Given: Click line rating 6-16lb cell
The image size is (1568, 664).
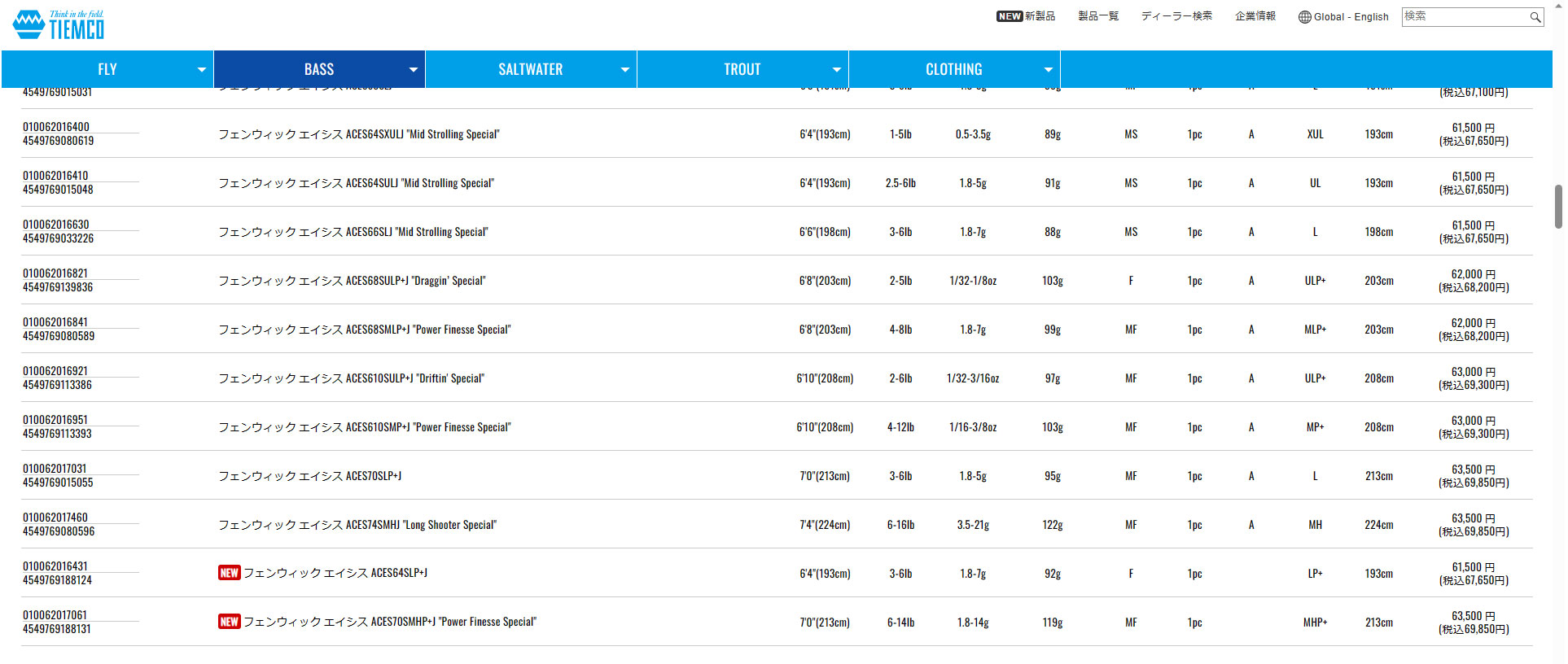Looking at the screenshot, I should (900, 525).
